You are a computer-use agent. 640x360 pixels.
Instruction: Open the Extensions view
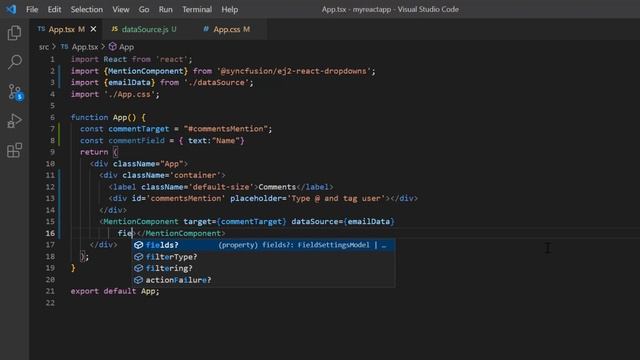14,150
